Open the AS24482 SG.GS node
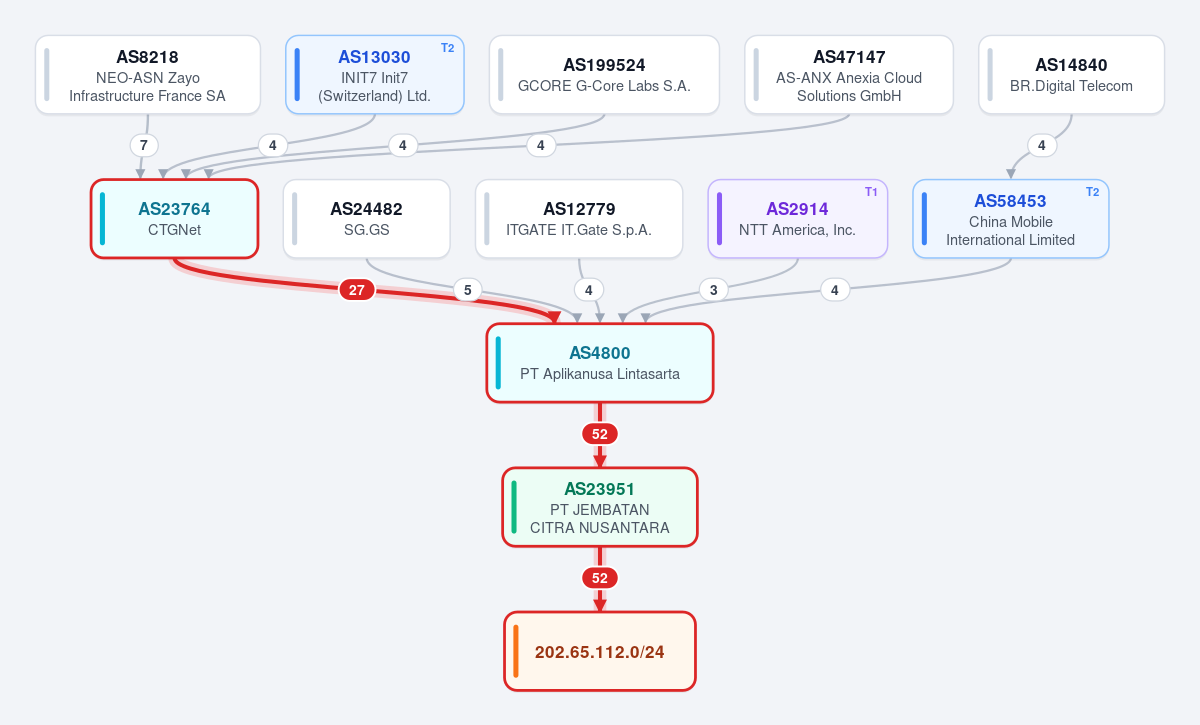 tap(367, 219)
